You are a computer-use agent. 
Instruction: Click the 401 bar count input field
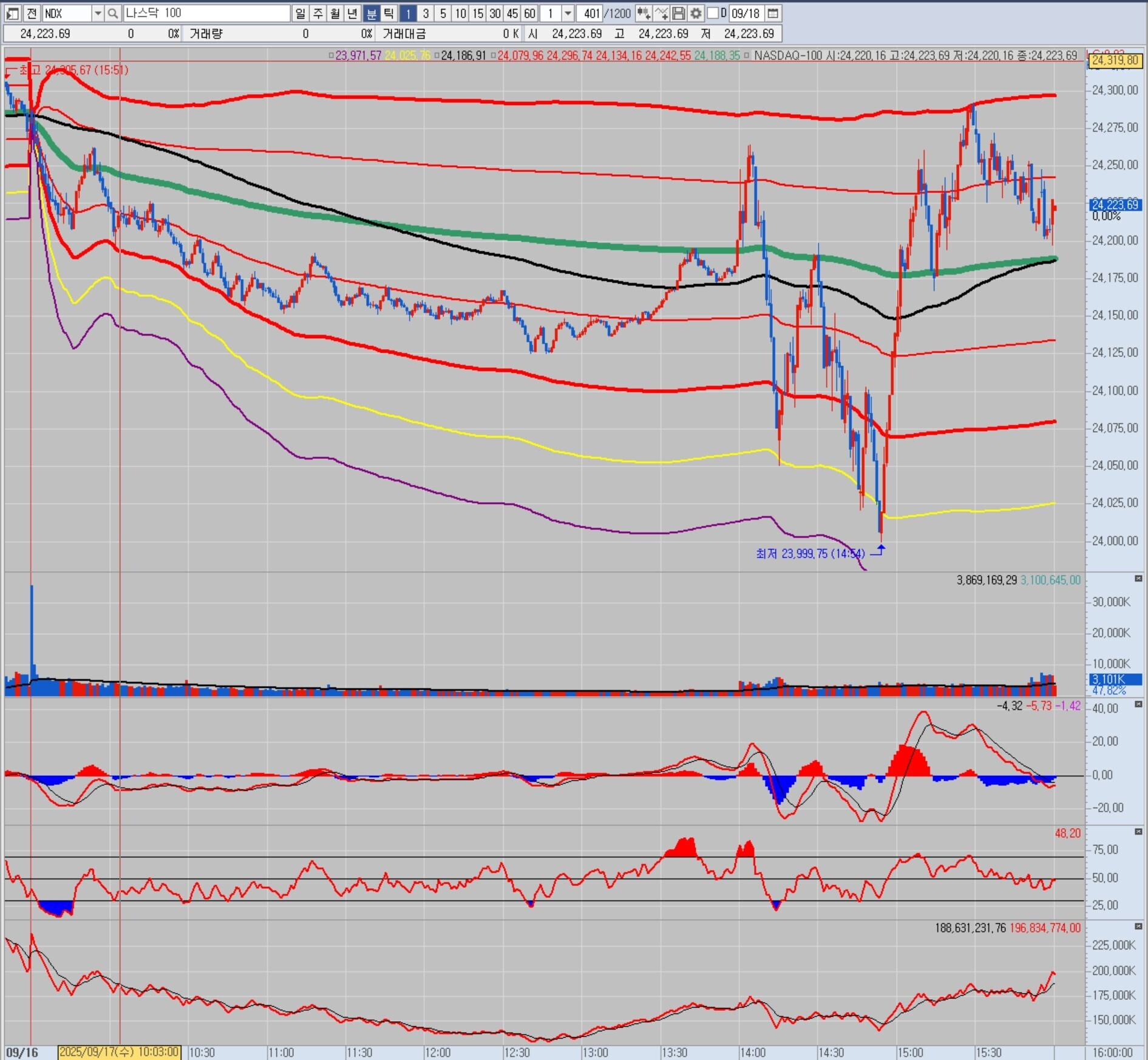588,13
